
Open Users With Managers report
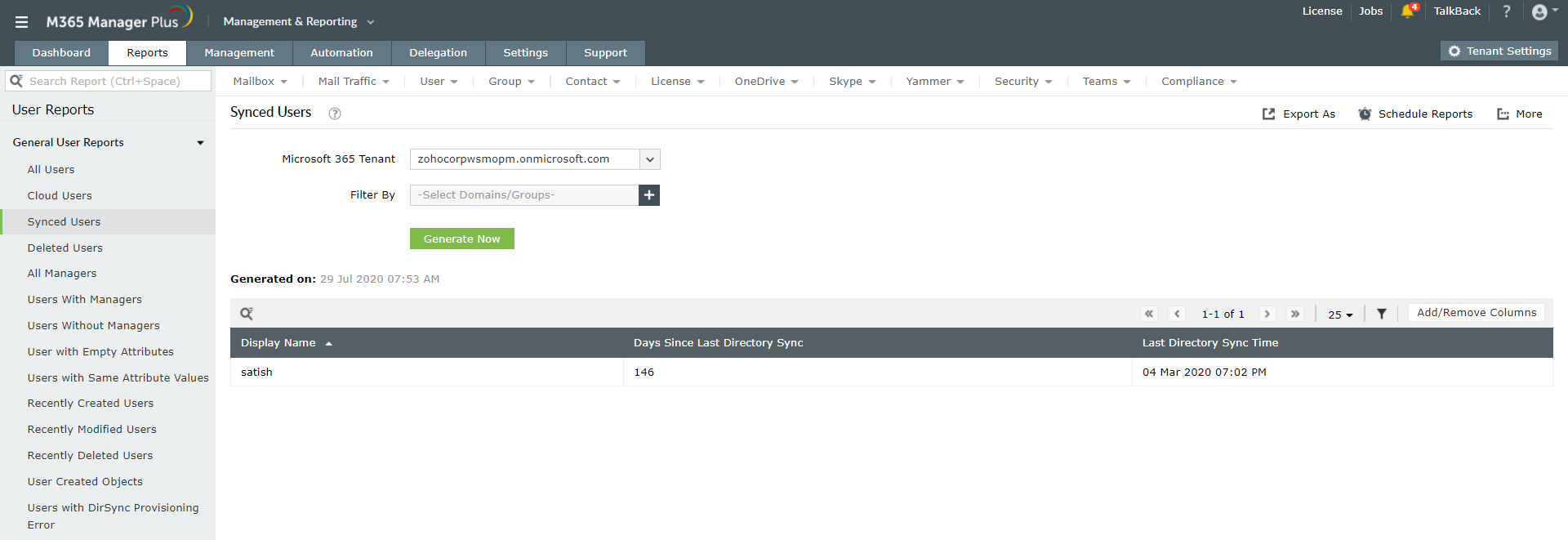85,300
